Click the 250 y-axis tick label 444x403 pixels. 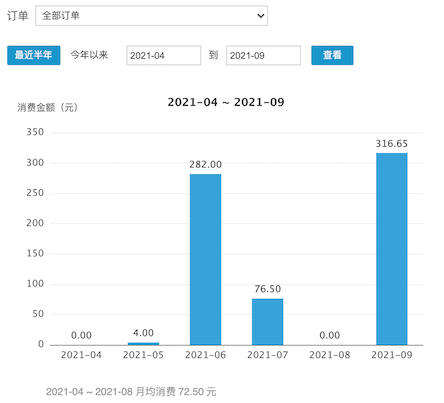(35, 193)
